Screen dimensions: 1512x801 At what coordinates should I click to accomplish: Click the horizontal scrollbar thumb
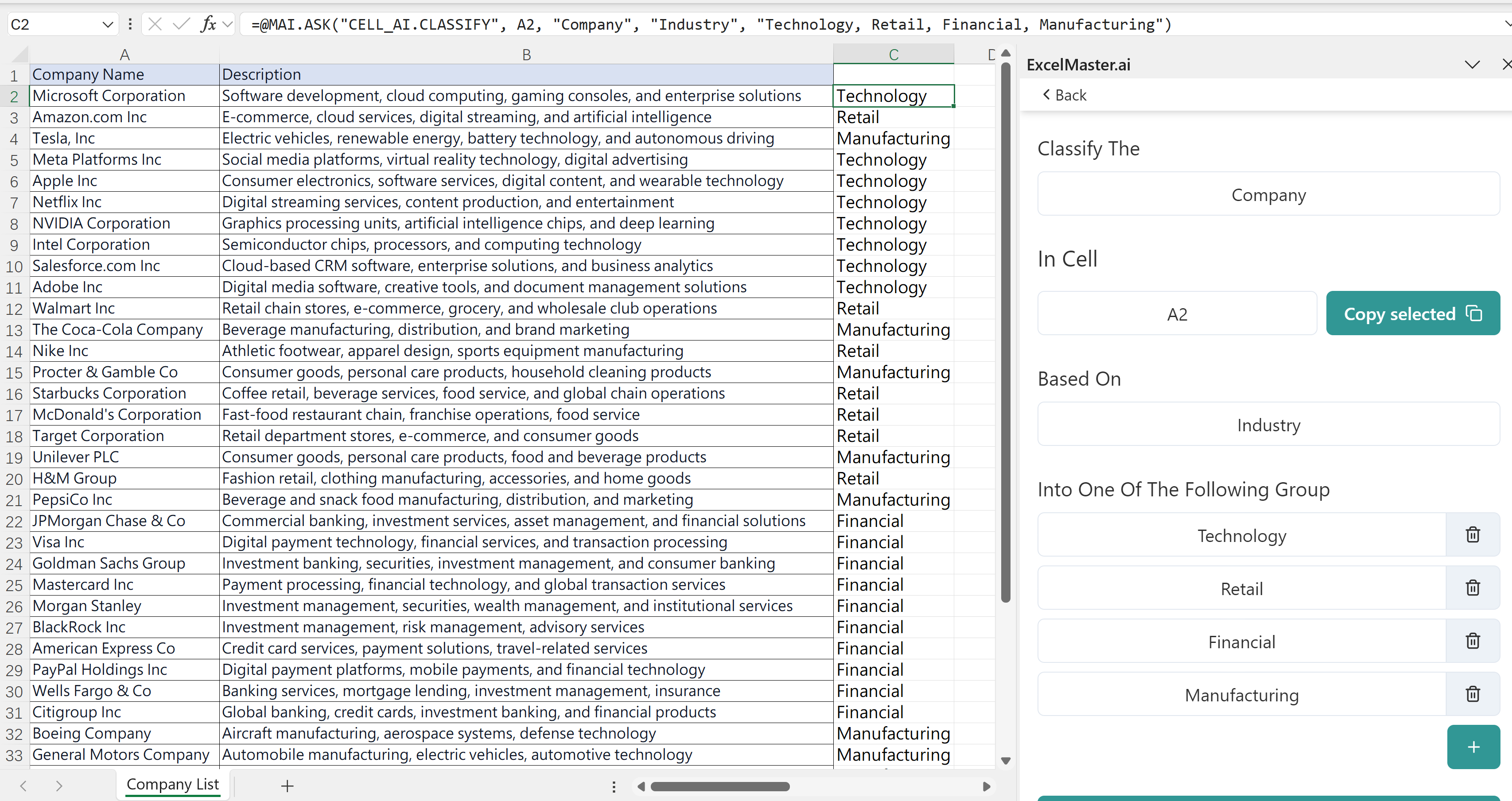(720, 786)
